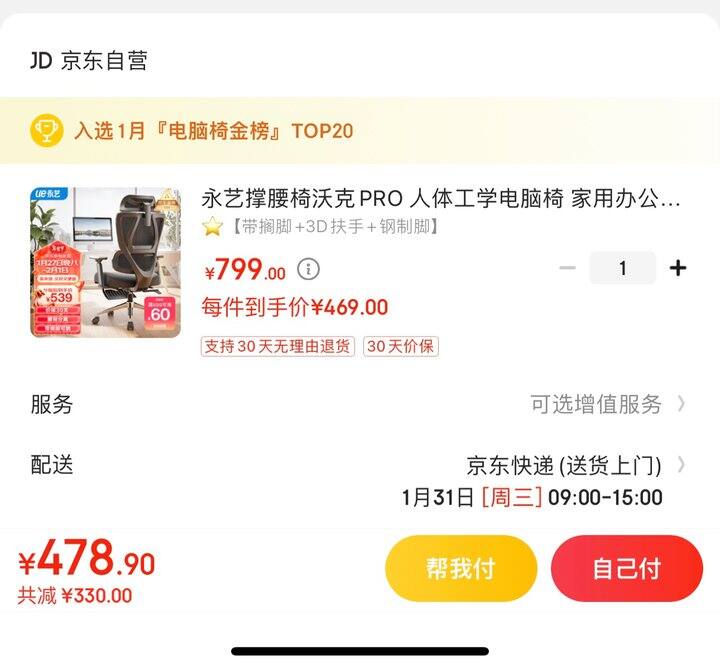The width and height of the screenshot is (720, 669).
Task: Tap the 带搁脚+3D扶手+钢制脚 spec text
Action: (335, 226)
